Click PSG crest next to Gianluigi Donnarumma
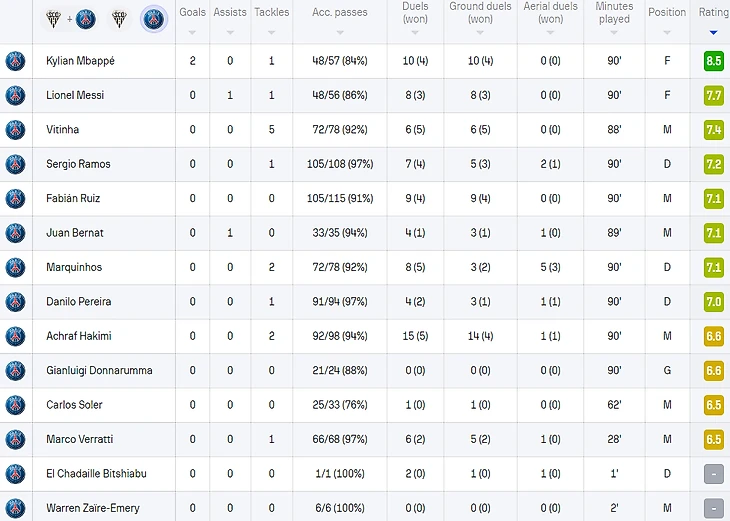Screen dimensions: 730x521 coord(15,370)
